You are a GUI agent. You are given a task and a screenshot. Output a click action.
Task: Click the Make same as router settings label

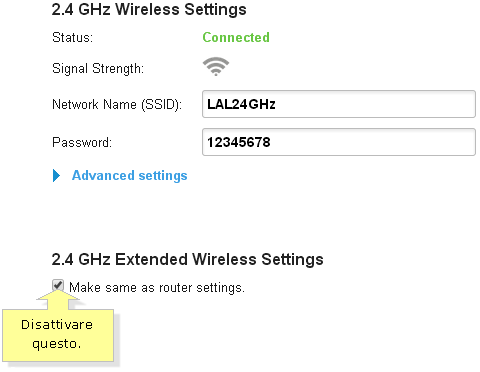[157, 287]
